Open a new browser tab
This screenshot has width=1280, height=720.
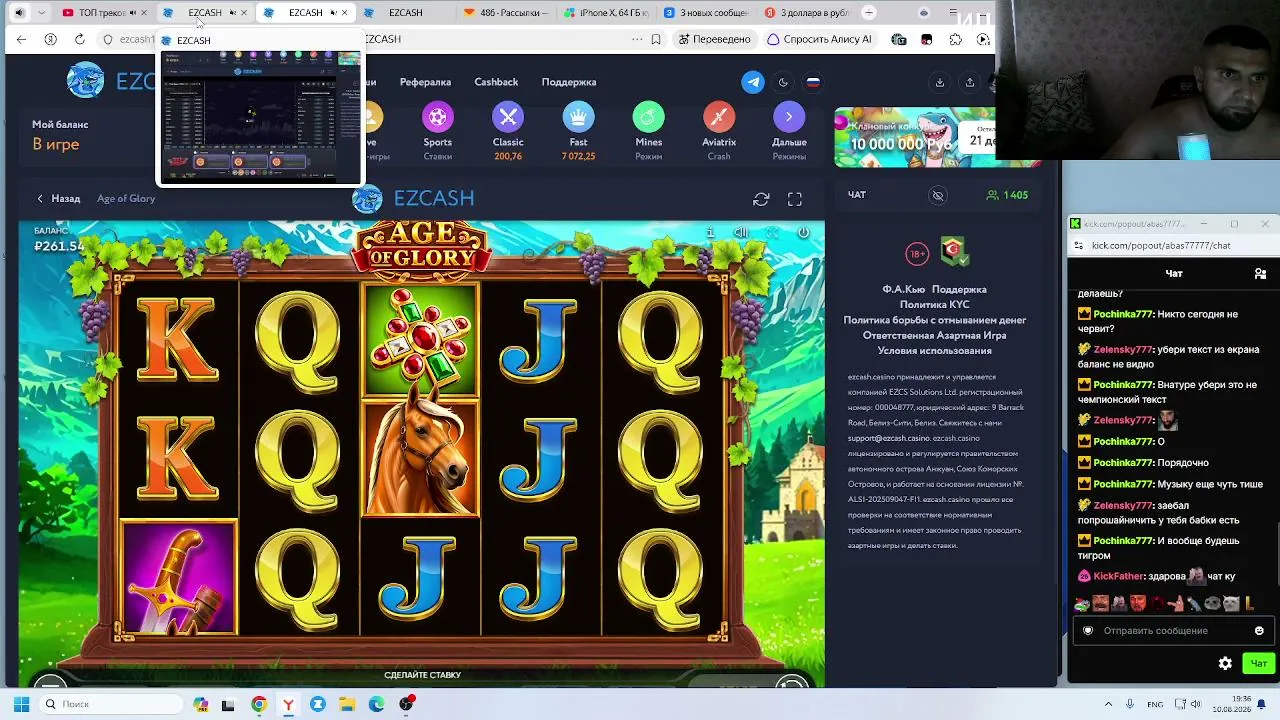869,13
